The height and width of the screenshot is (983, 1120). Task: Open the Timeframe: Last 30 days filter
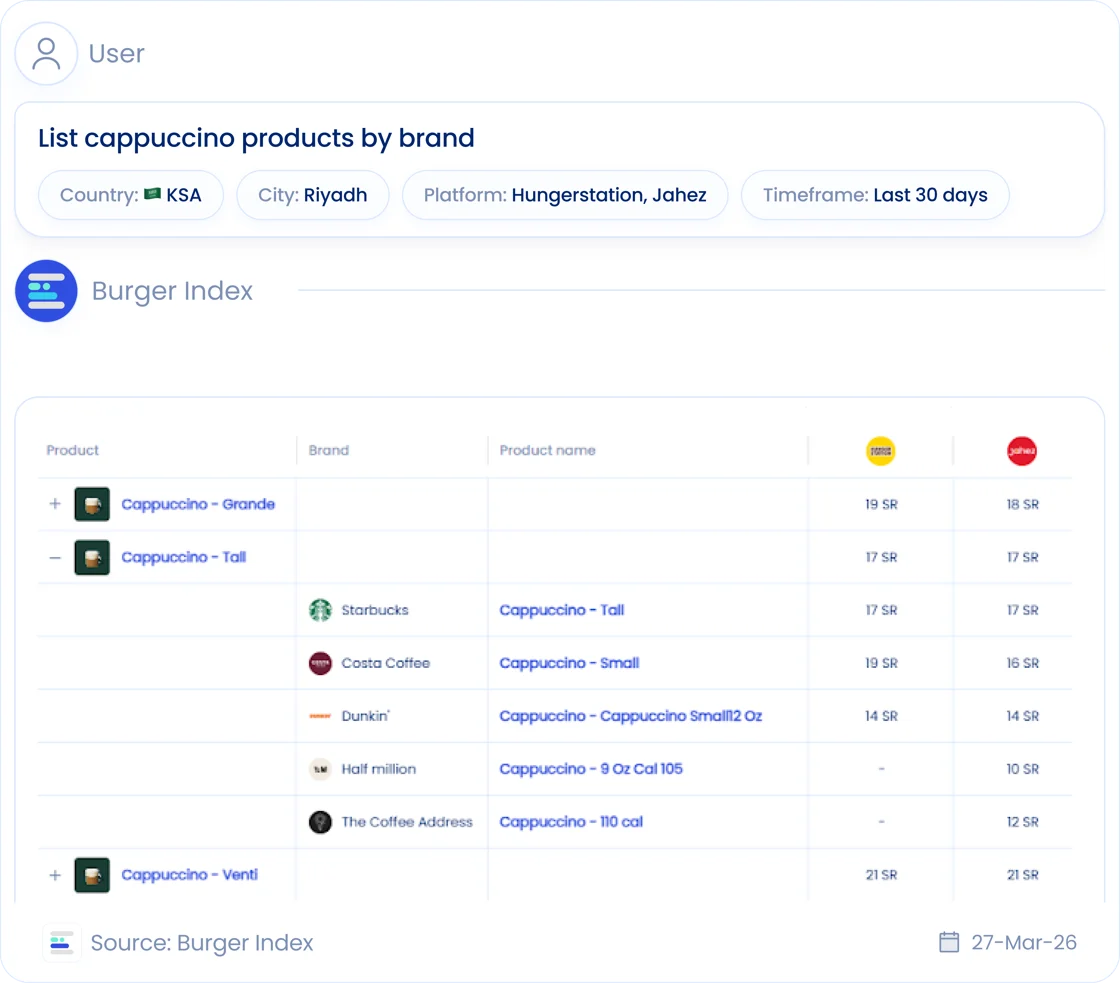tap(875, 195)
